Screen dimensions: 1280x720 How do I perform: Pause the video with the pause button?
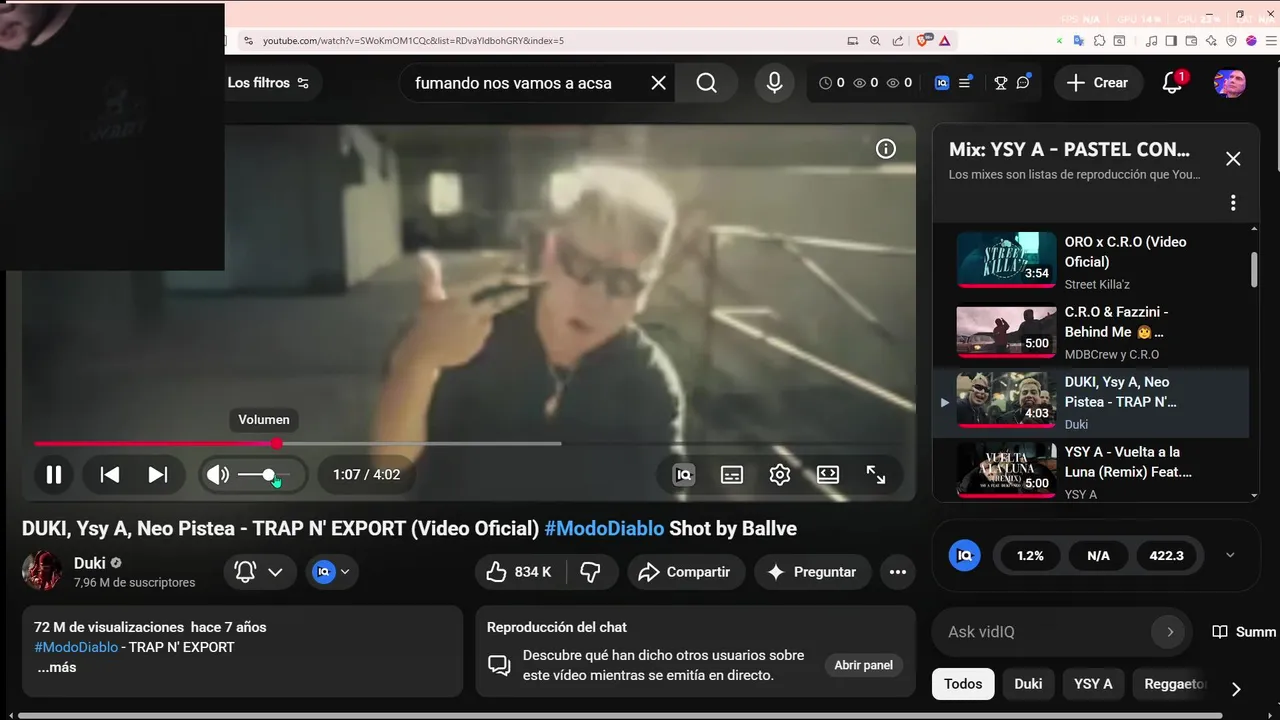click(x=54, y=475)
